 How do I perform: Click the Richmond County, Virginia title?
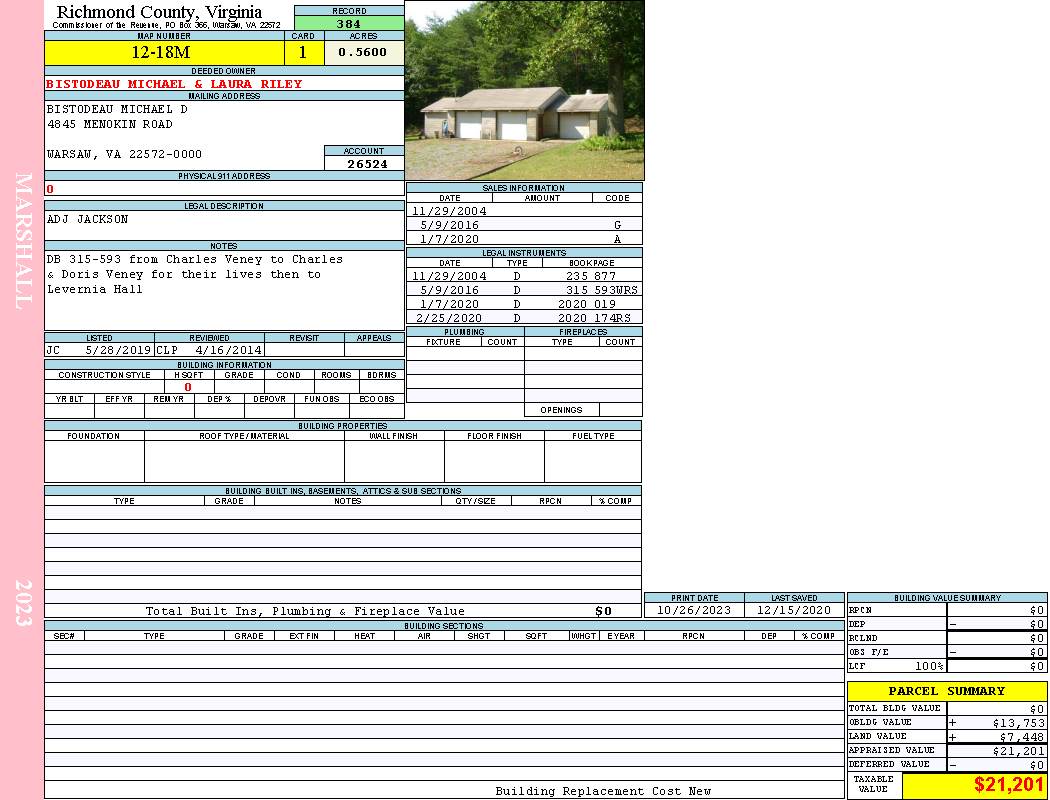point(159,12)
